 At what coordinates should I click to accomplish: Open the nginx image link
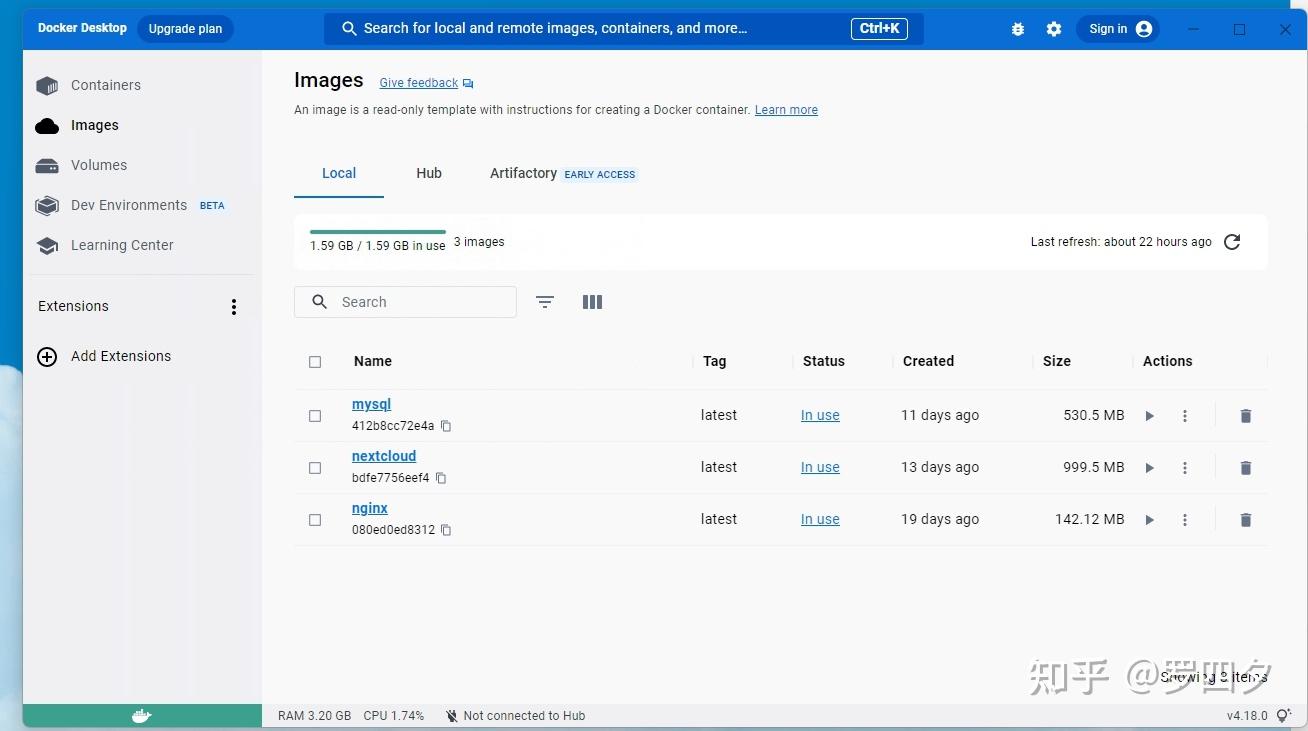pos(370,509)
